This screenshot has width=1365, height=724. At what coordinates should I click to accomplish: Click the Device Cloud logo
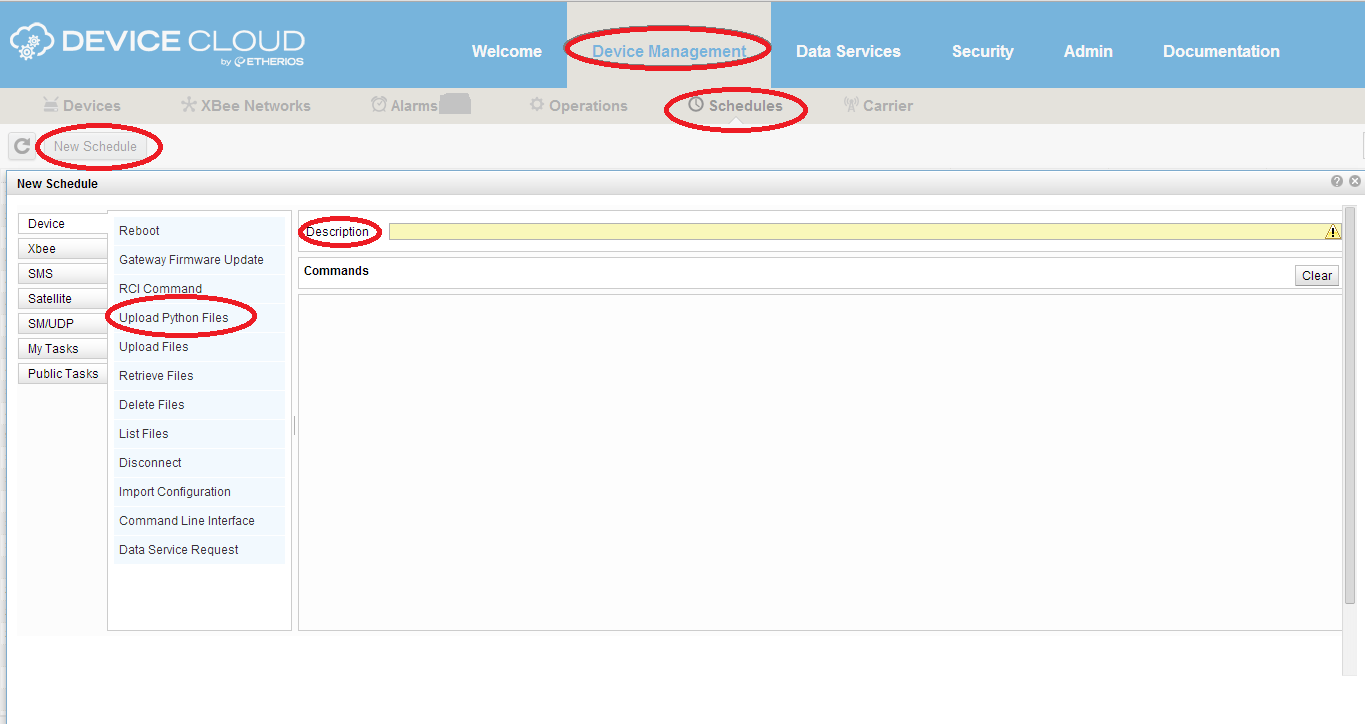pyautogui.click(x=157, y=45)
